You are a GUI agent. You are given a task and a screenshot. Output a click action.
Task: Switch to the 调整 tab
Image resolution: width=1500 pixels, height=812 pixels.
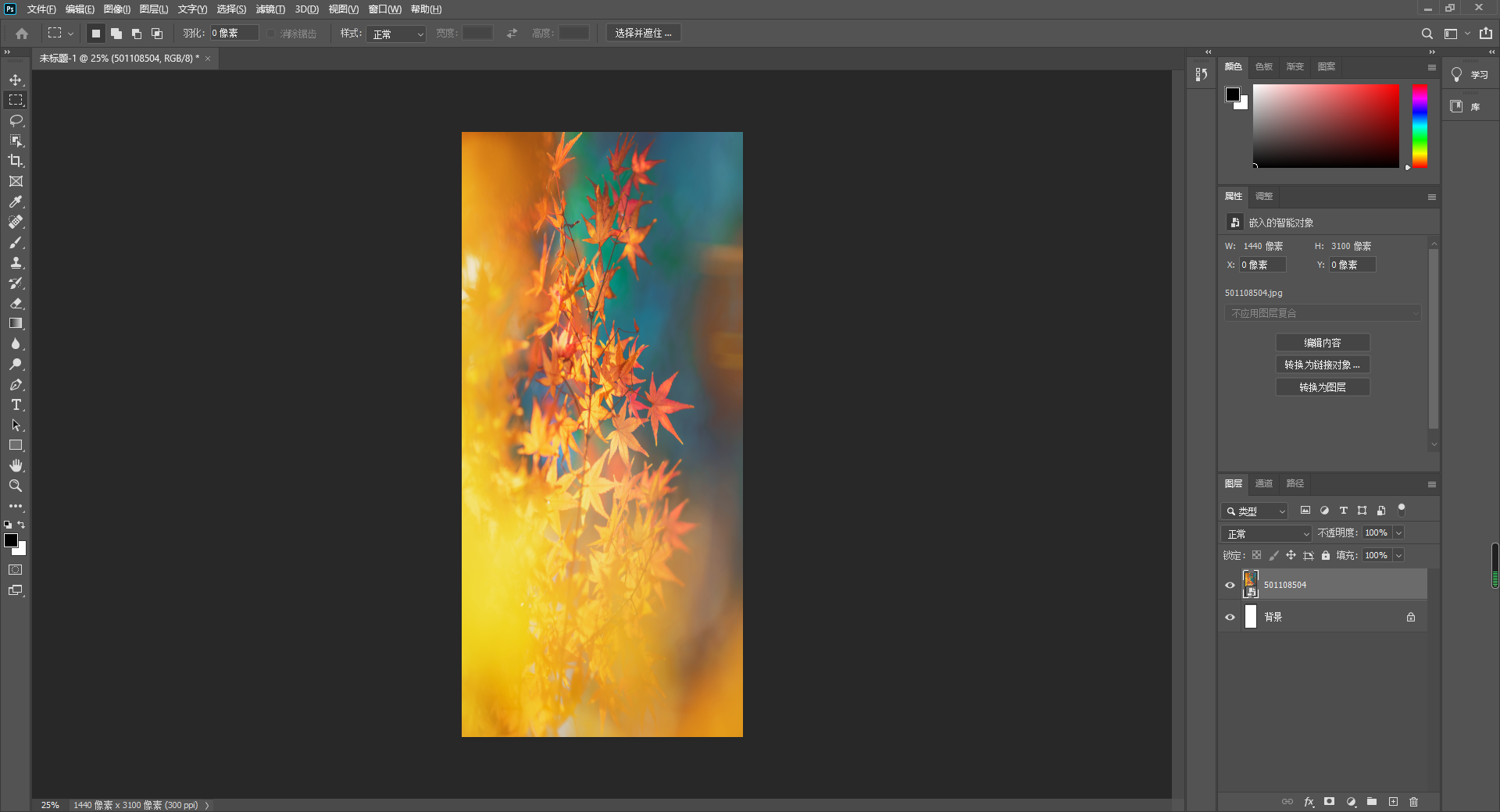point(1264,196)
